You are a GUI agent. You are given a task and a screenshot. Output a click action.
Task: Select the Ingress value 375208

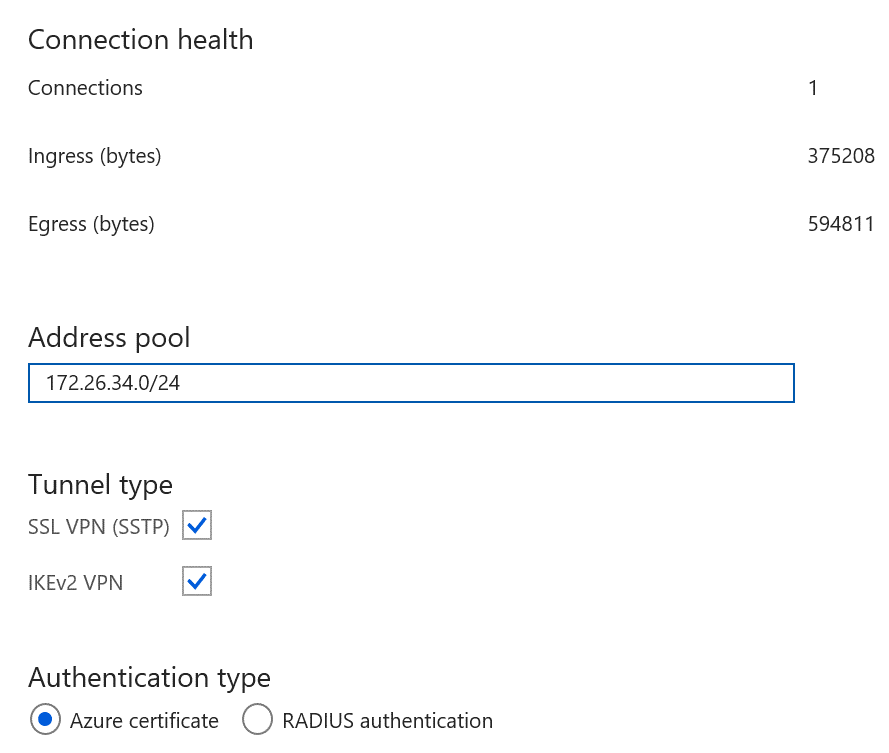[x=841, y=156]
